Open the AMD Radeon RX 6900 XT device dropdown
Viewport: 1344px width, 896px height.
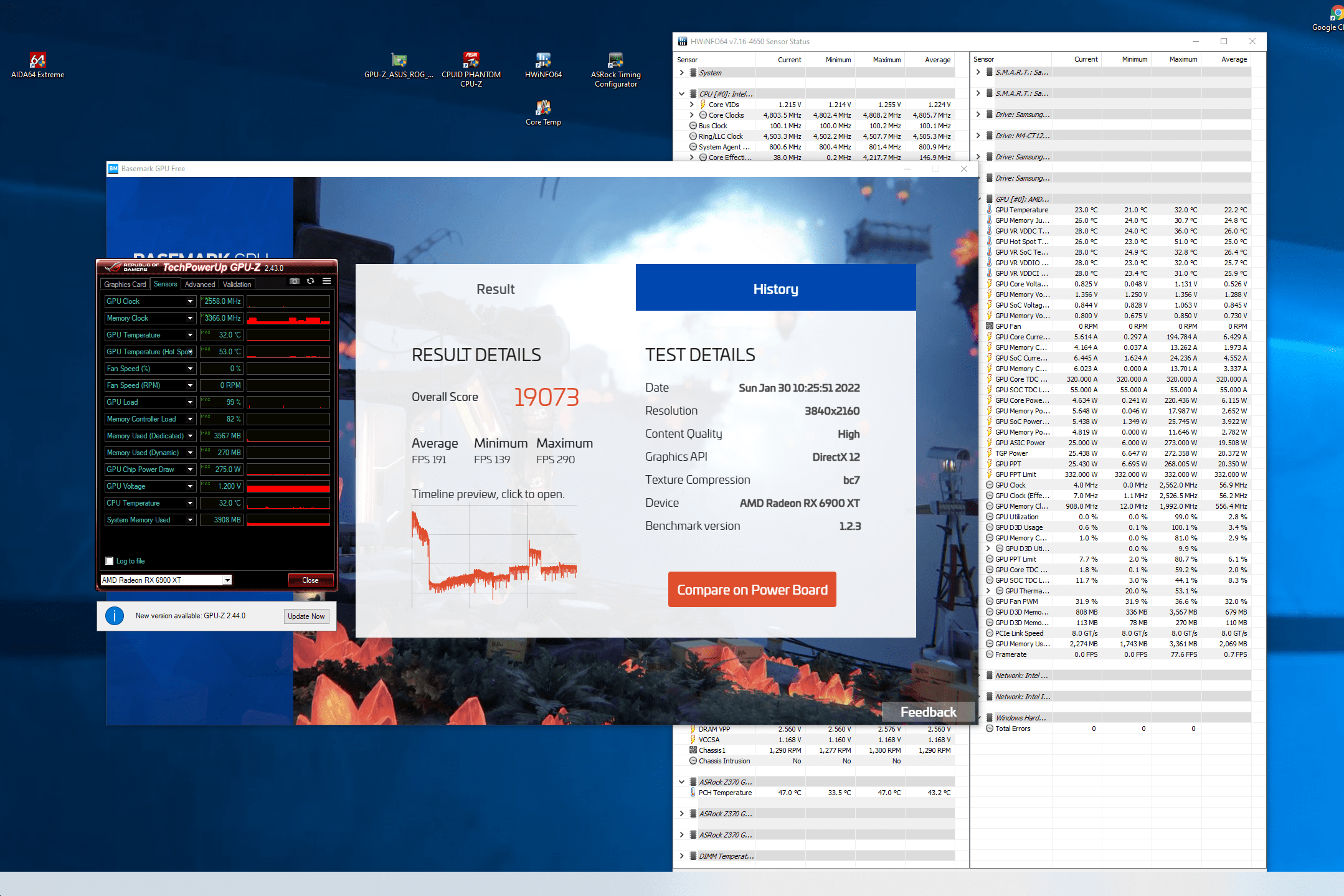click(228, 580)
